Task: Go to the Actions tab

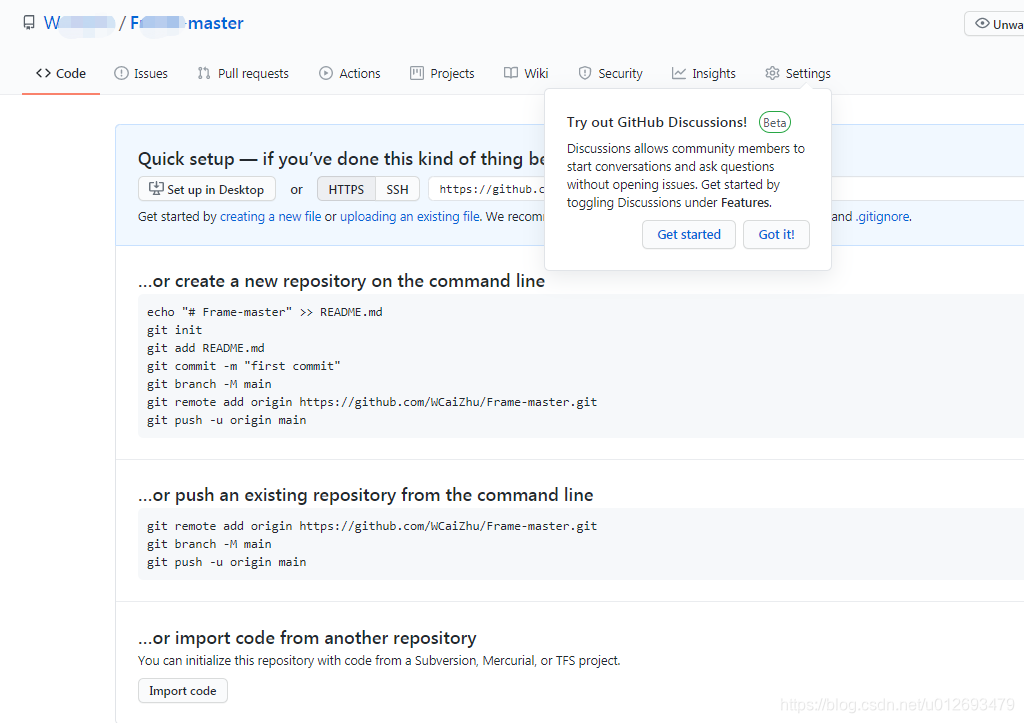Action: [x=350, y=73]
